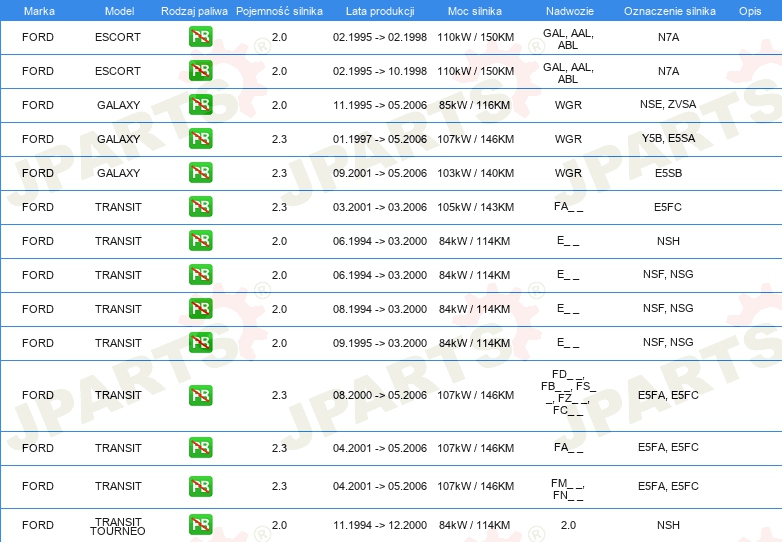Select the TRANSIT TOURNEO model cell
This screenshot has height=542, width=782.
coord(118,526)
